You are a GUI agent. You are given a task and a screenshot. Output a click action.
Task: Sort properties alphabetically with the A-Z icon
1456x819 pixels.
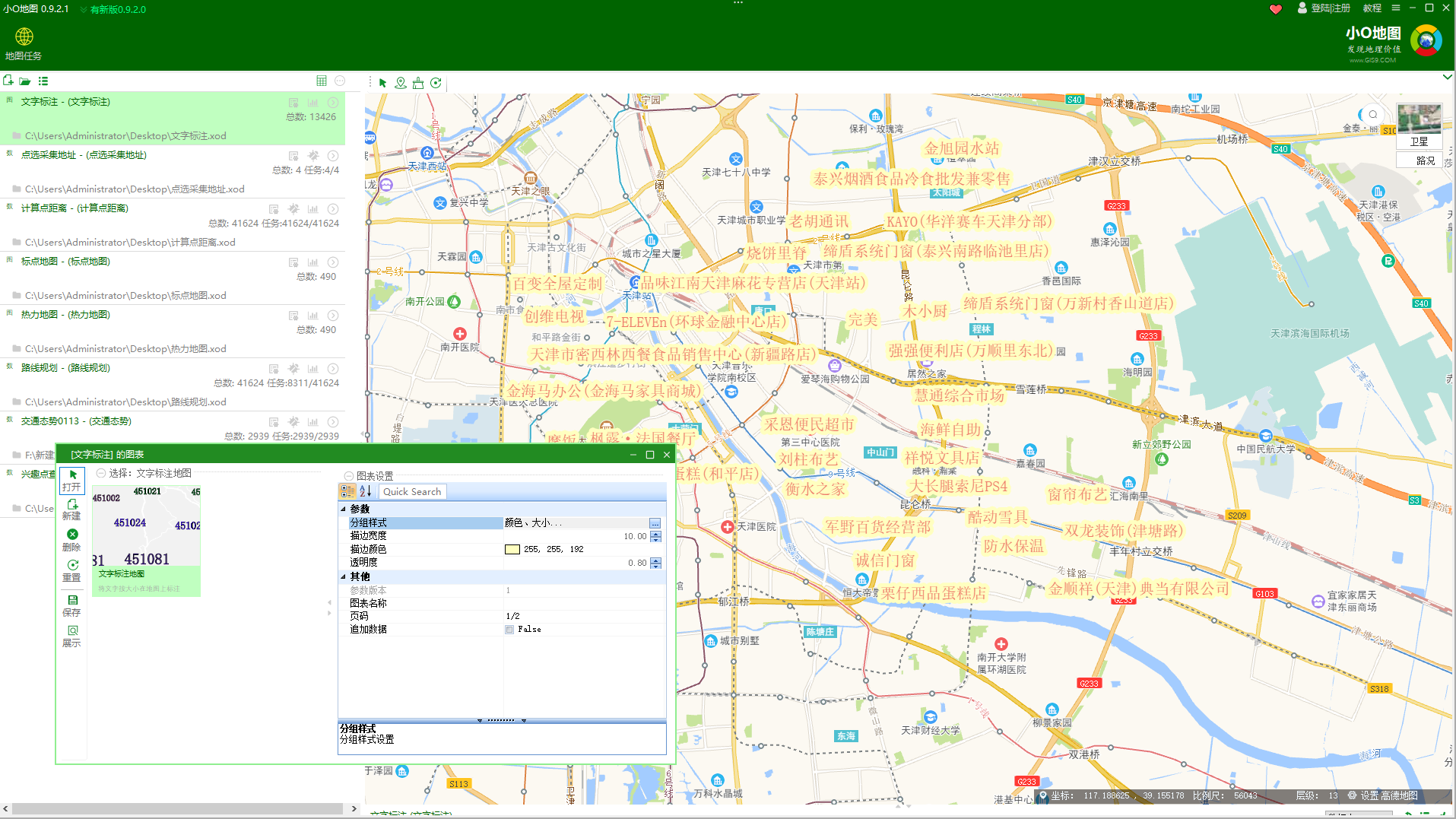tap(366, 491)
